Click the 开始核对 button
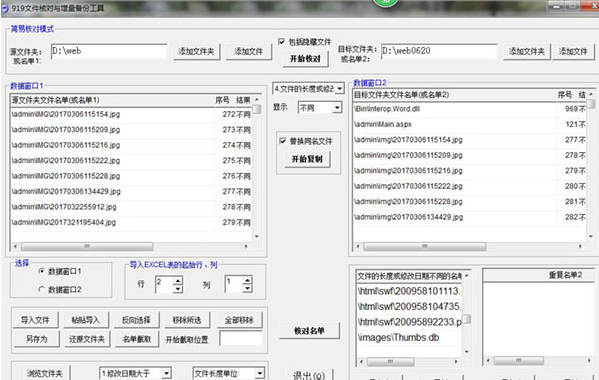Viewport: 599px width, 380px height. 305,59
